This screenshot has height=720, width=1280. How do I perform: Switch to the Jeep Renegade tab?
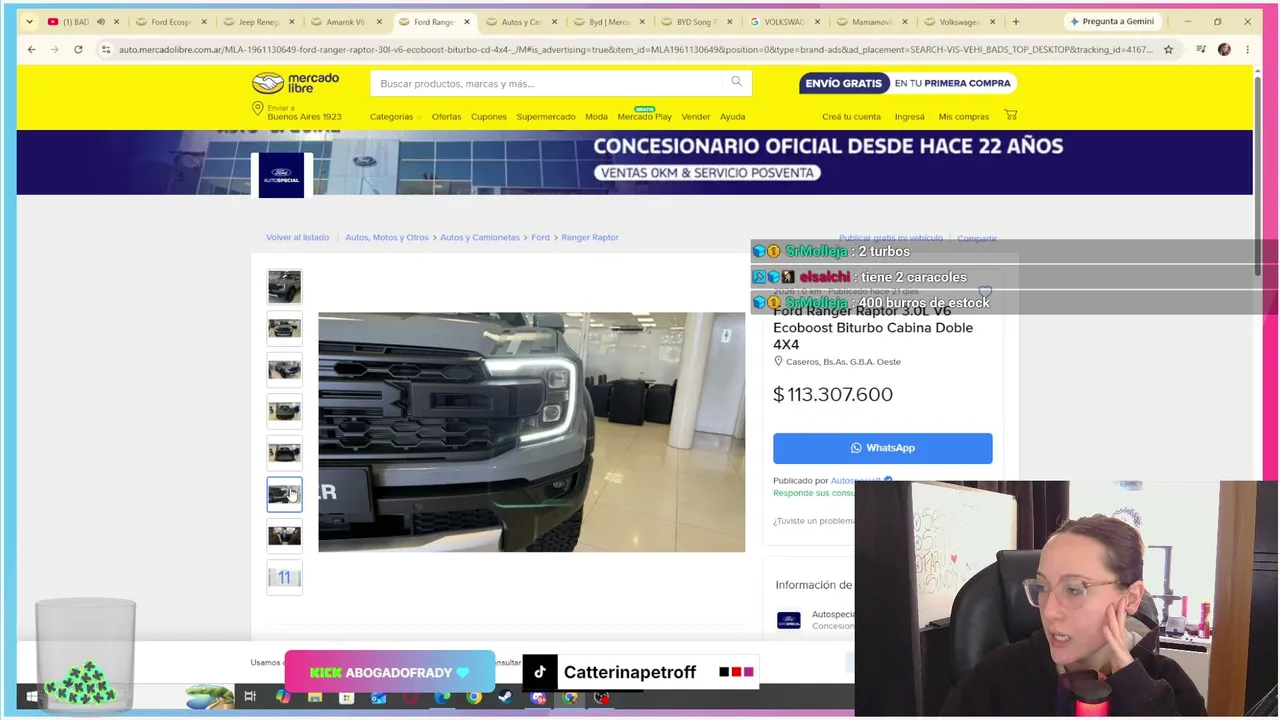(x=257, y=21)
